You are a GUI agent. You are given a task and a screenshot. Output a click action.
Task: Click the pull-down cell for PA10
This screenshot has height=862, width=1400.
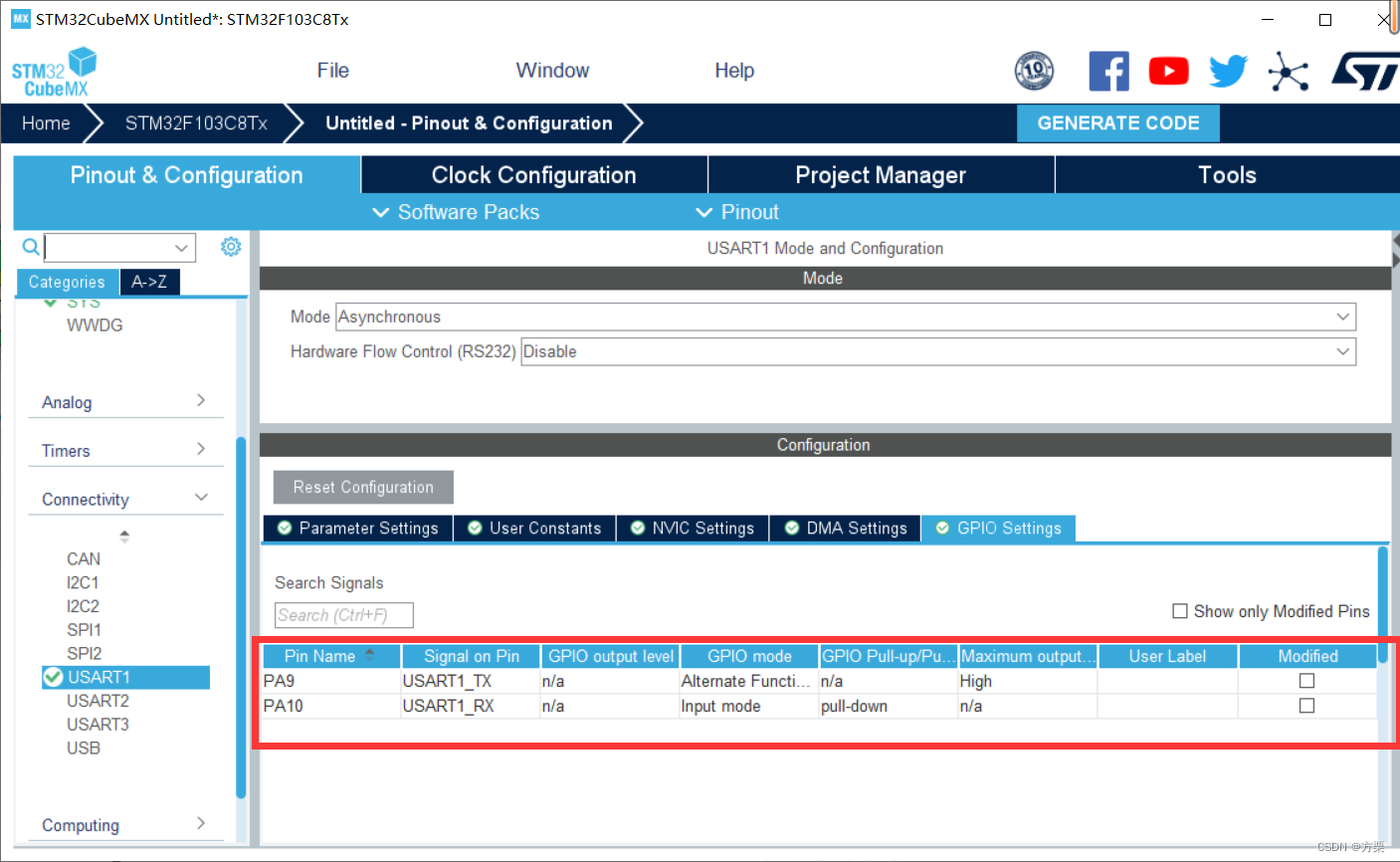(888, 706)
